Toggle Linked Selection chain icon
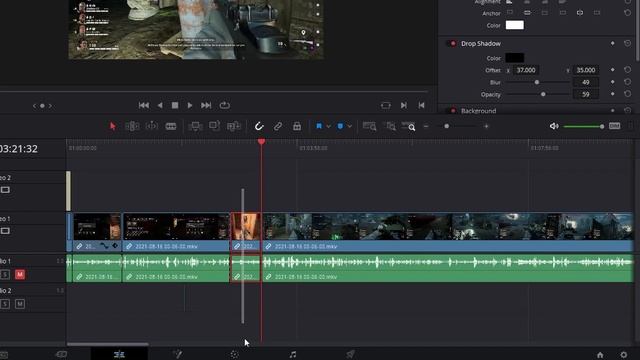This screenshot has height=360, width=640. [278, 126]
